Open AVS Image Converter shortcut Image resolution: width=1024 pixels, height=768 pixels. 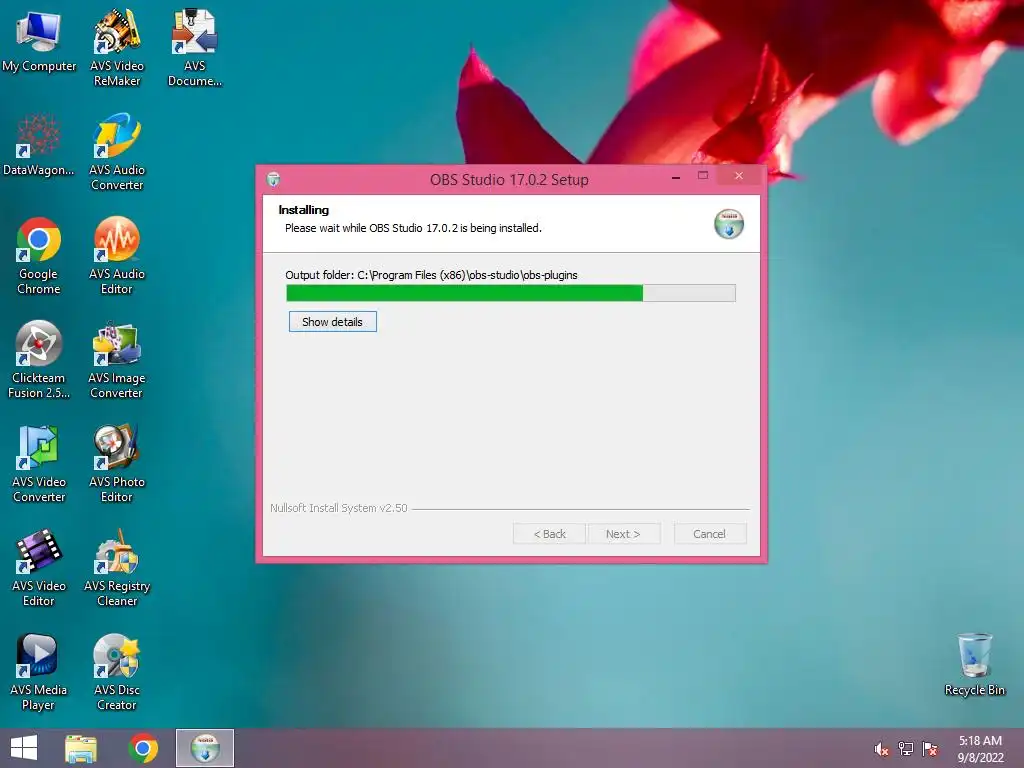pos(117,359)
